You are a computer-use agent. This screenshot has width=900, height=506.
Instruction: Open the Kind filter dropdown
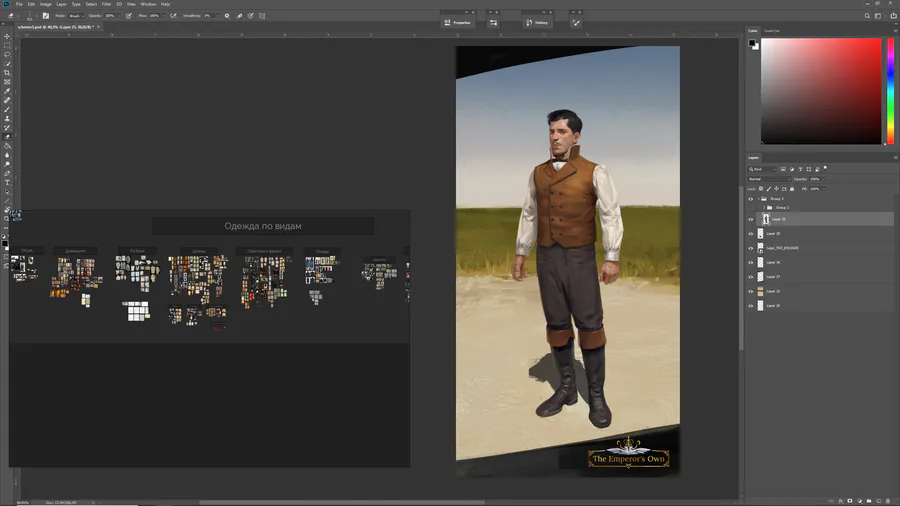(x=762, y=169)
